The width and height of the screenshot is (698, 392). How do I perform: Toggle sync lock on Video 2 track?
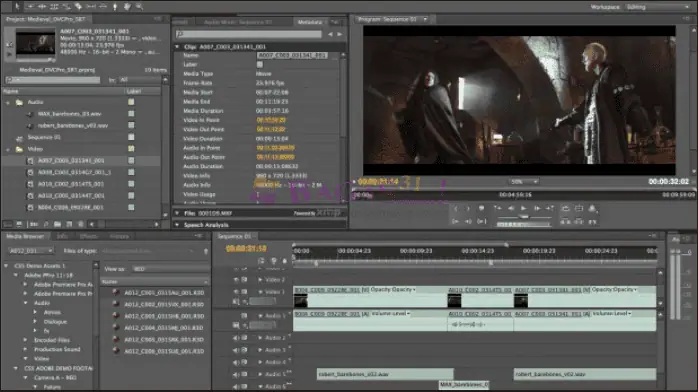tap(244, 280)
